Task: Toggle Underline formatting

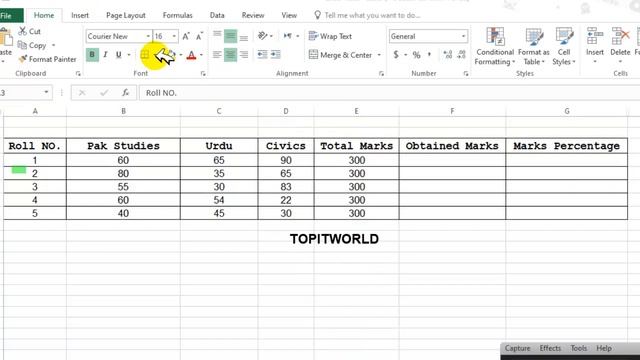Action: (x=118, y=55)
